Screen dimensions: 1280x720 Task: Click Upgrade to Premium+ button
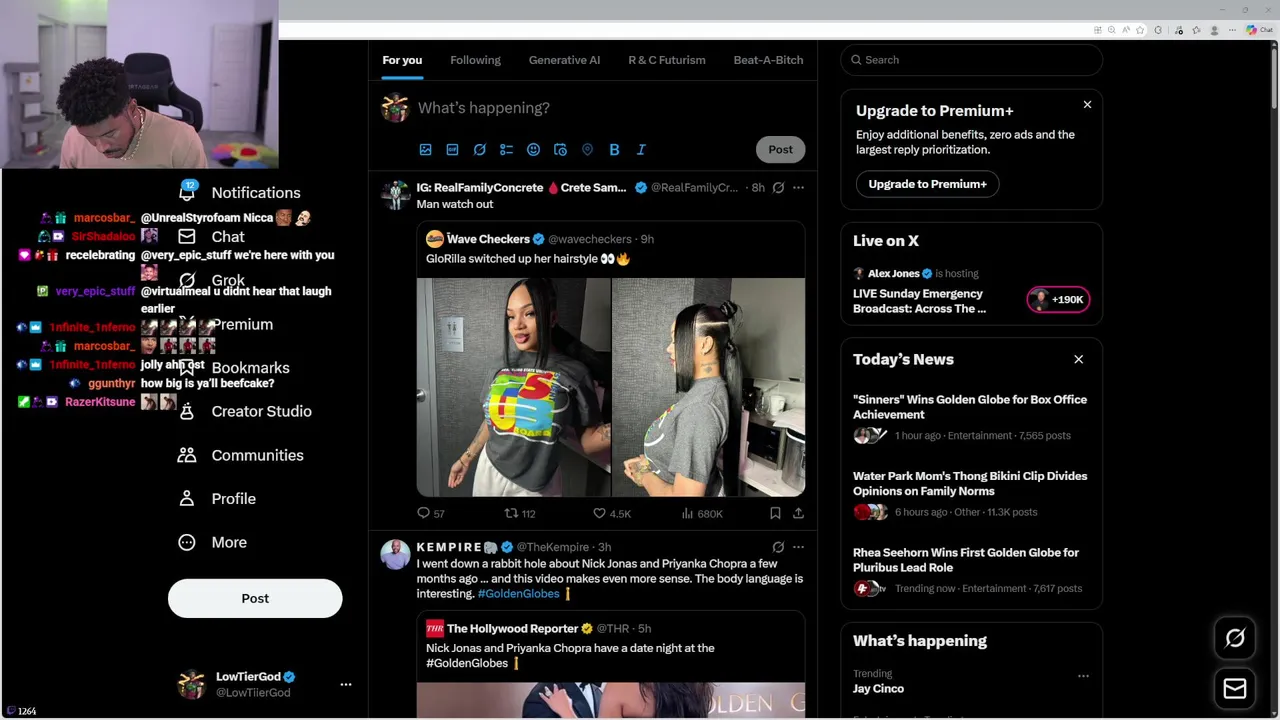[x=927, y=184]
